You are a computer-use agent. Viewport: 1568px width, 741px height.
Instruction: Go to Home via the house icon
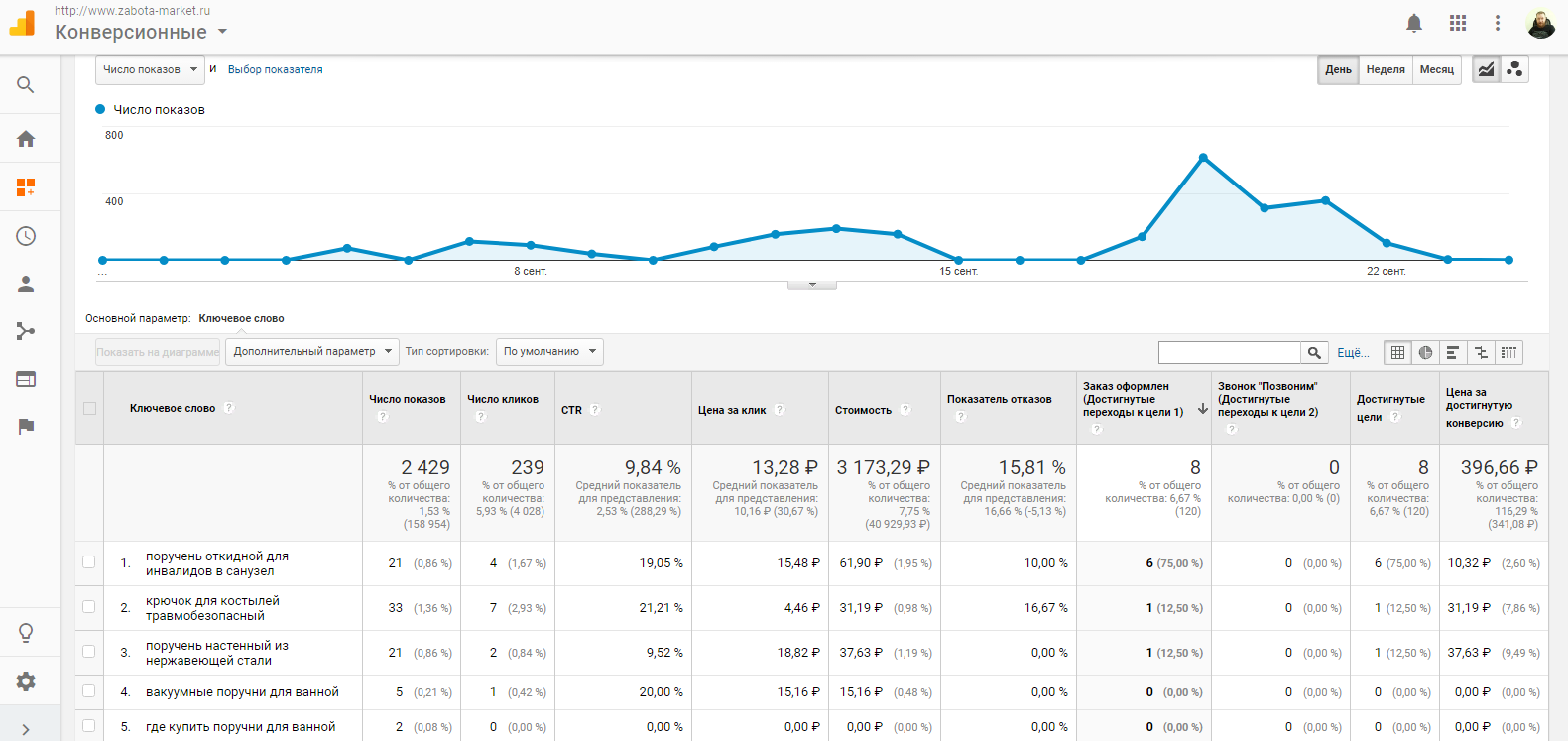pyautogui.click(x=26, y=139)
